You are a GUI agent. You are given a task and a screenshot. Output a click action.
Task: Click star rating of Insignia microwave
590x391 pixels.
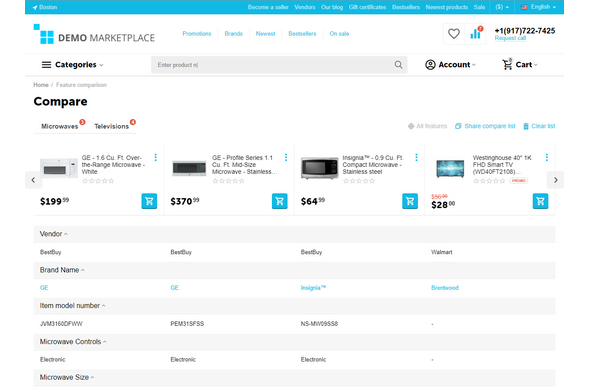(359, 181)
